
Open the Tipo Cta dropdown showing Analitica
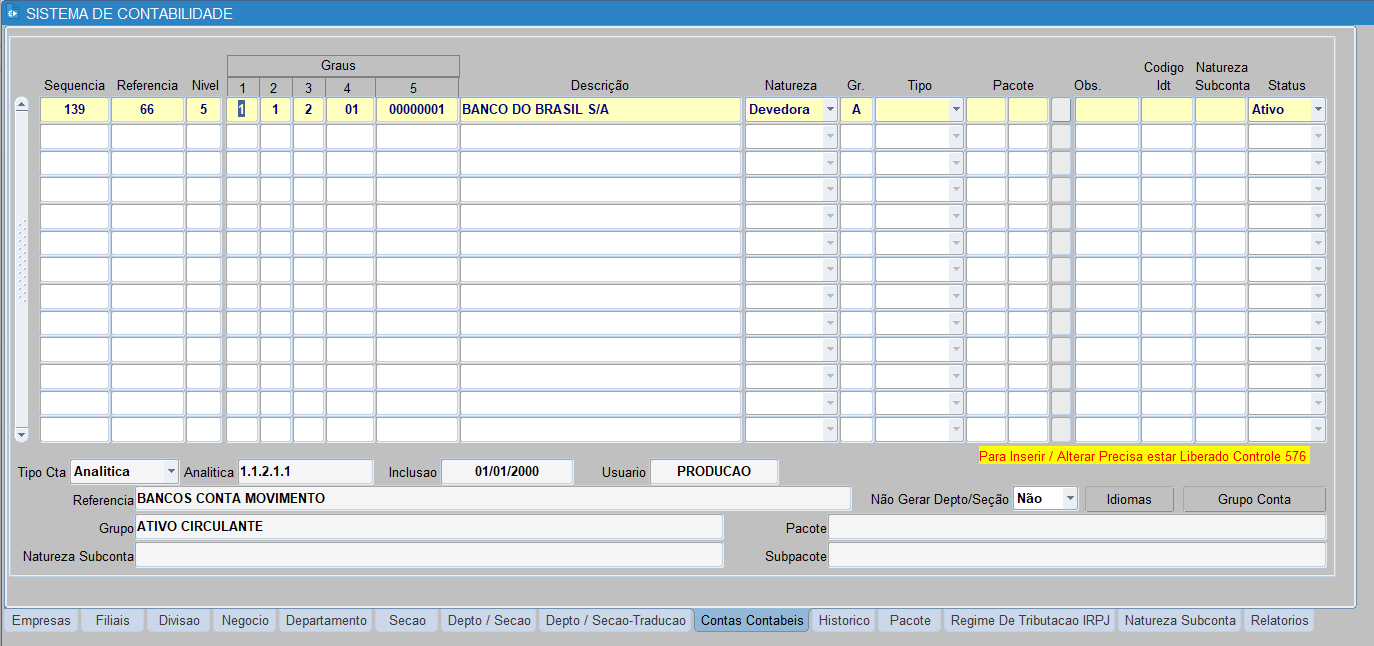click(x=170, y=471)
